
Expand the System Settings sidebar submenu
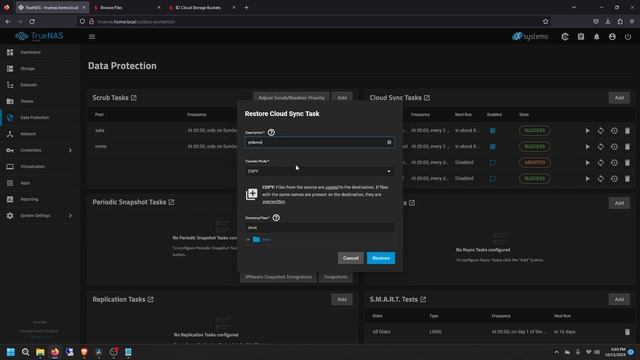[x=70, y=216]
